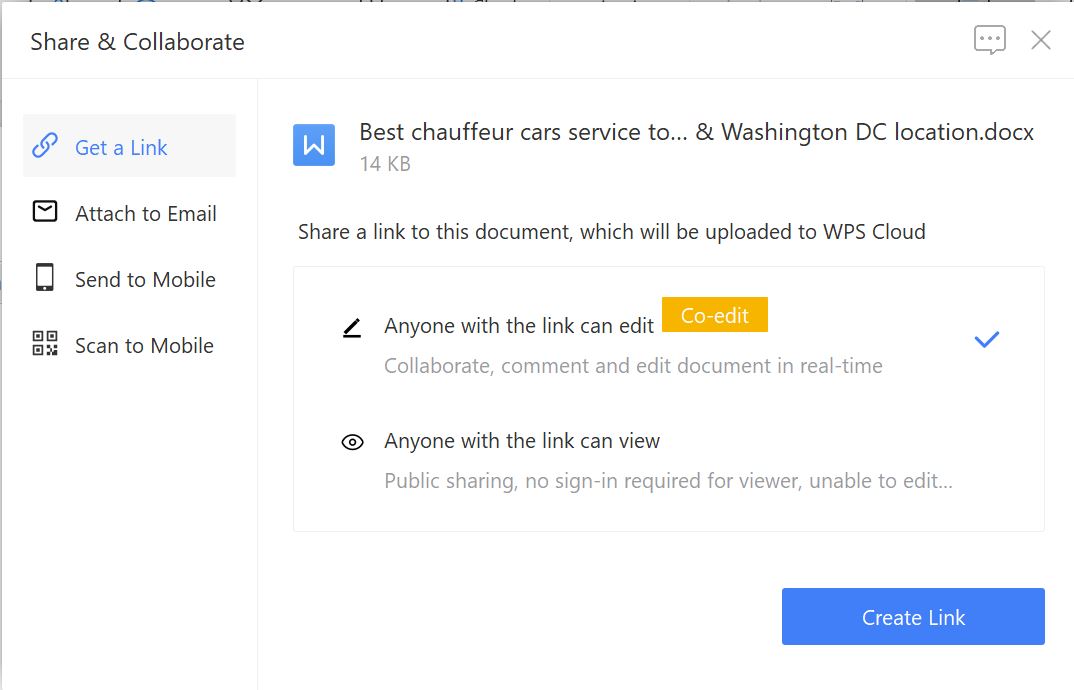
Task: Click the pencil icon on the edit option
Action: coord(352,325)
